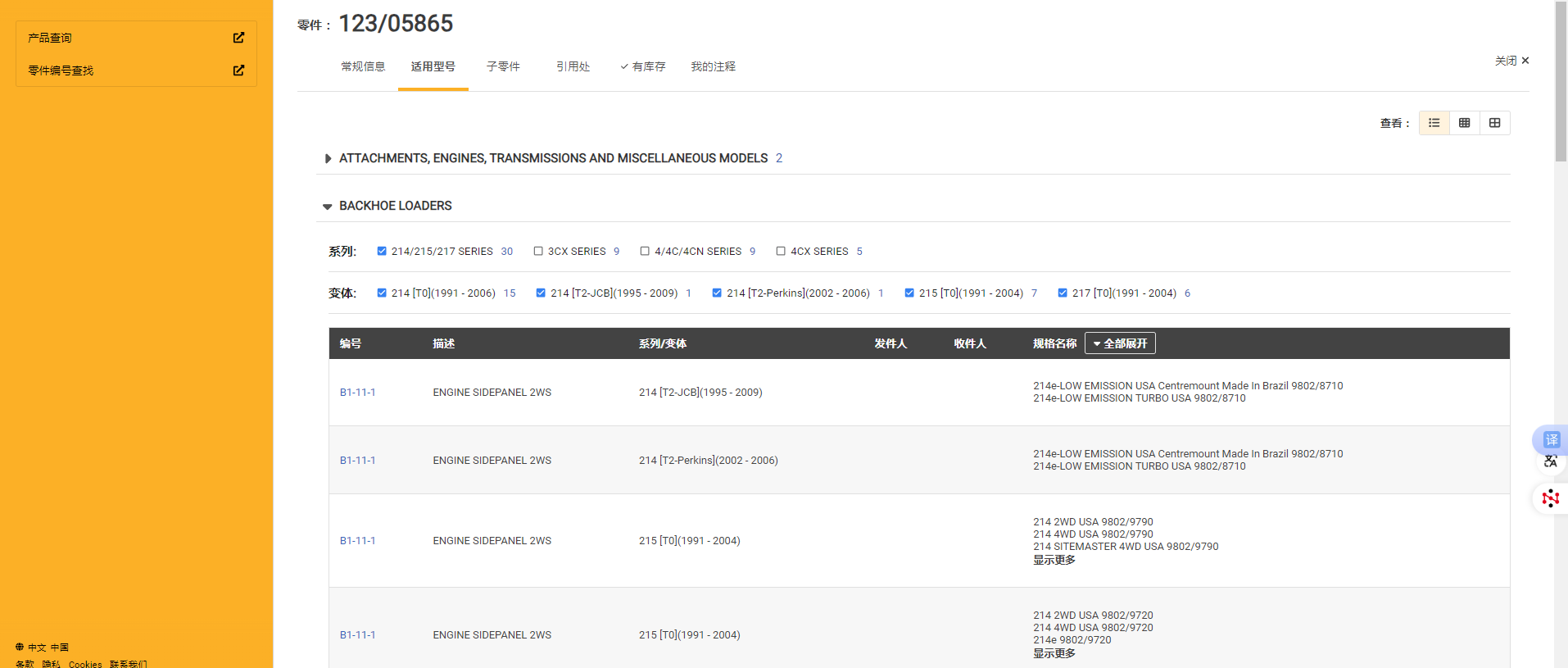This screenshot has width=1568, height=668.
Task: Open the 常规信息 tab
Action: [x=363, y=66]
